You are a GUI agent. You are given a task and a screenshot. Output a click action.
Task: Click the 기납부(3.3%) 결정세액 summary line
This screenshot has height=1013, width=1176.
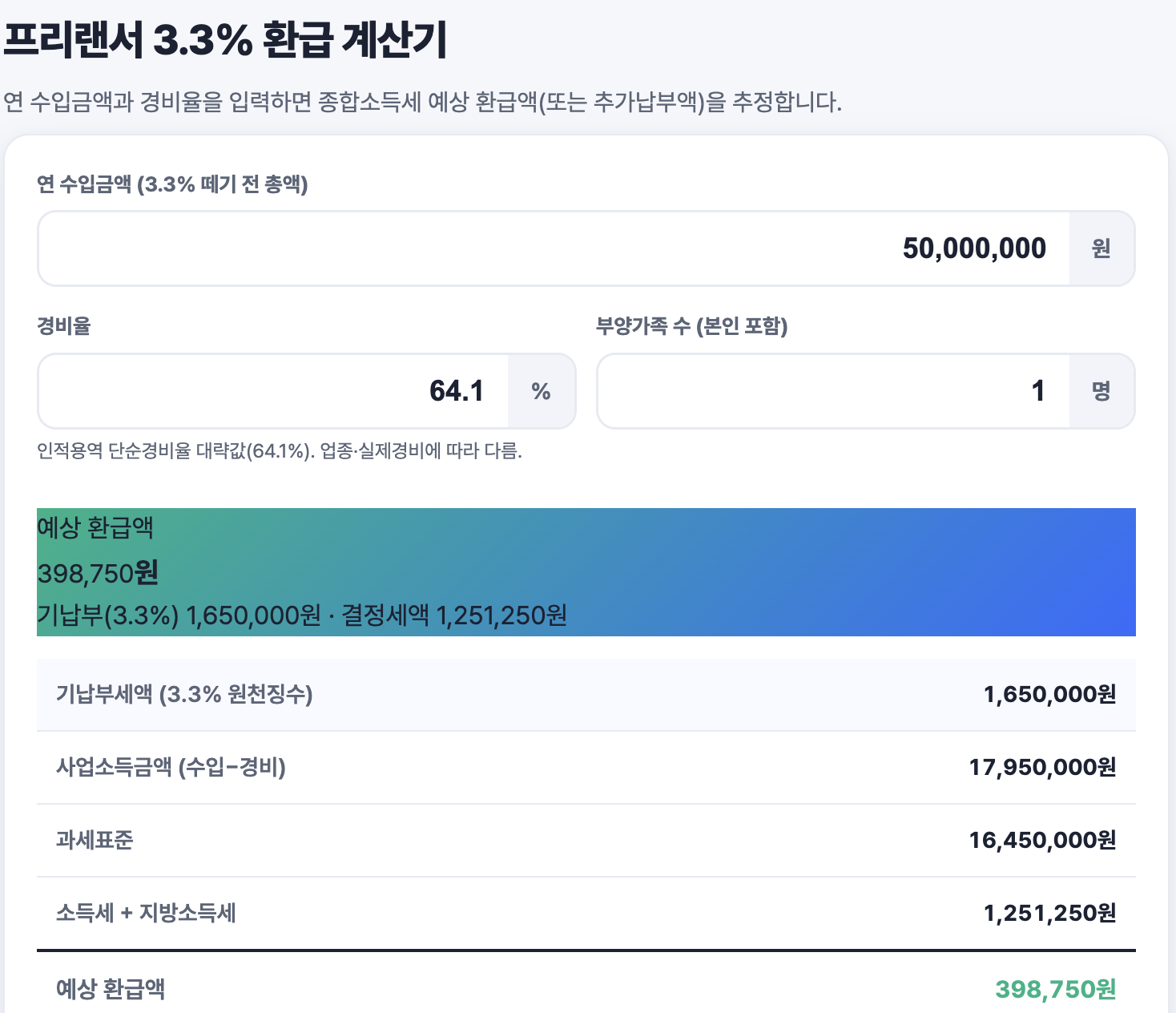(302, 615)
